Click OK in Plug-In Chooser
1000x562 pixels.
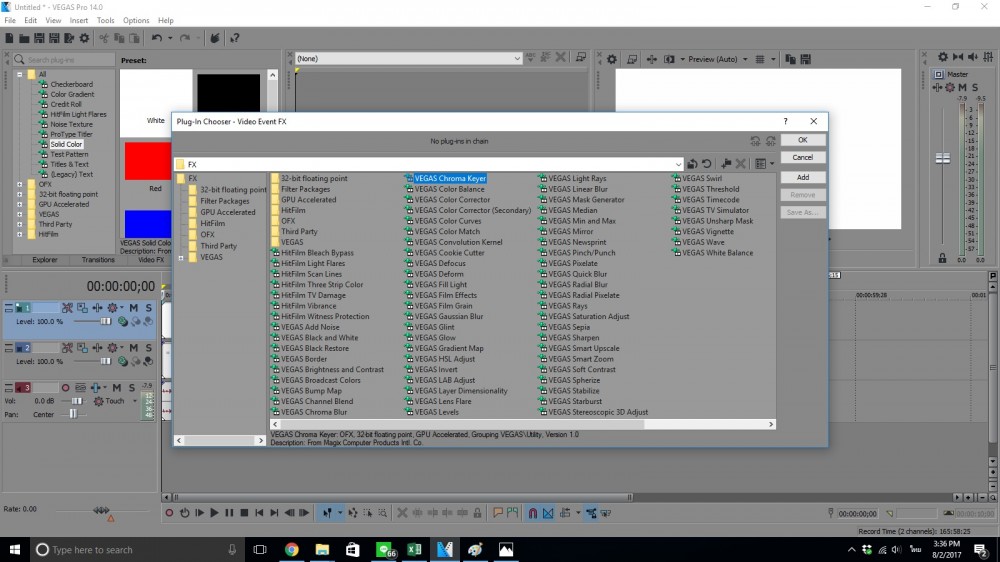click(802, 140)
